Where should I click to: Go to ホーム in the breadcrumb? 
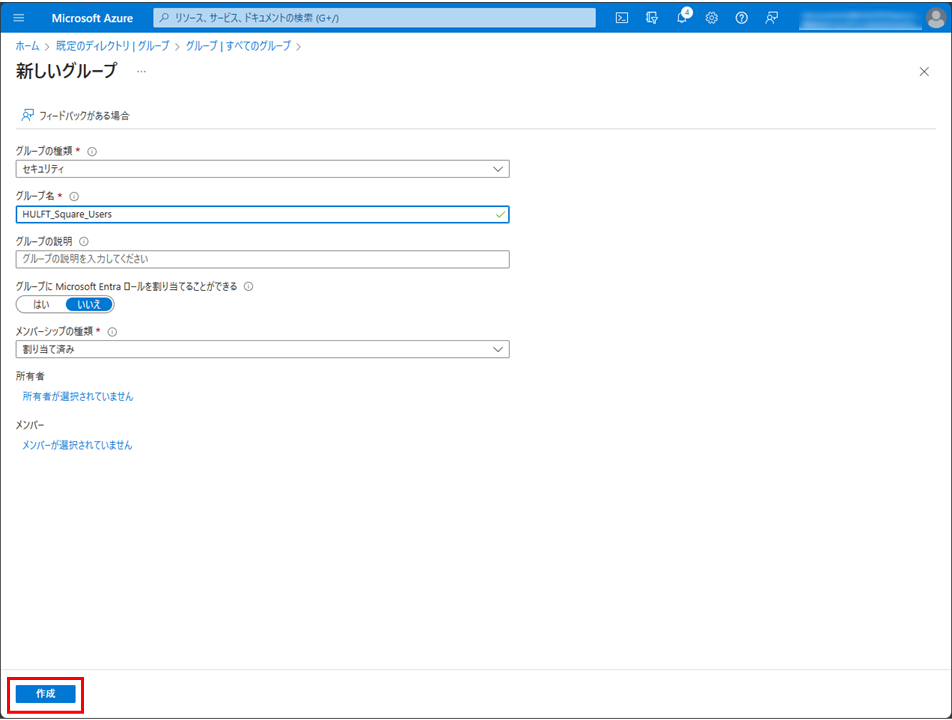(x=27, y=46)
